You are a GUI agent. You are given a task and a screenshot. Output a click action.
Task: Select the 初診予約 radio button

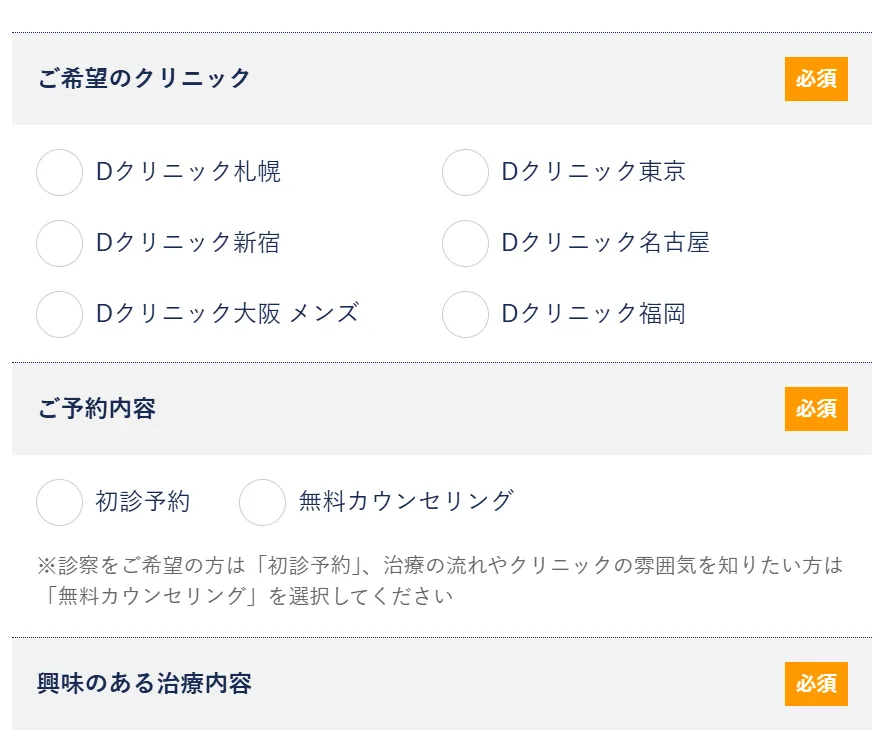point(59,502)
